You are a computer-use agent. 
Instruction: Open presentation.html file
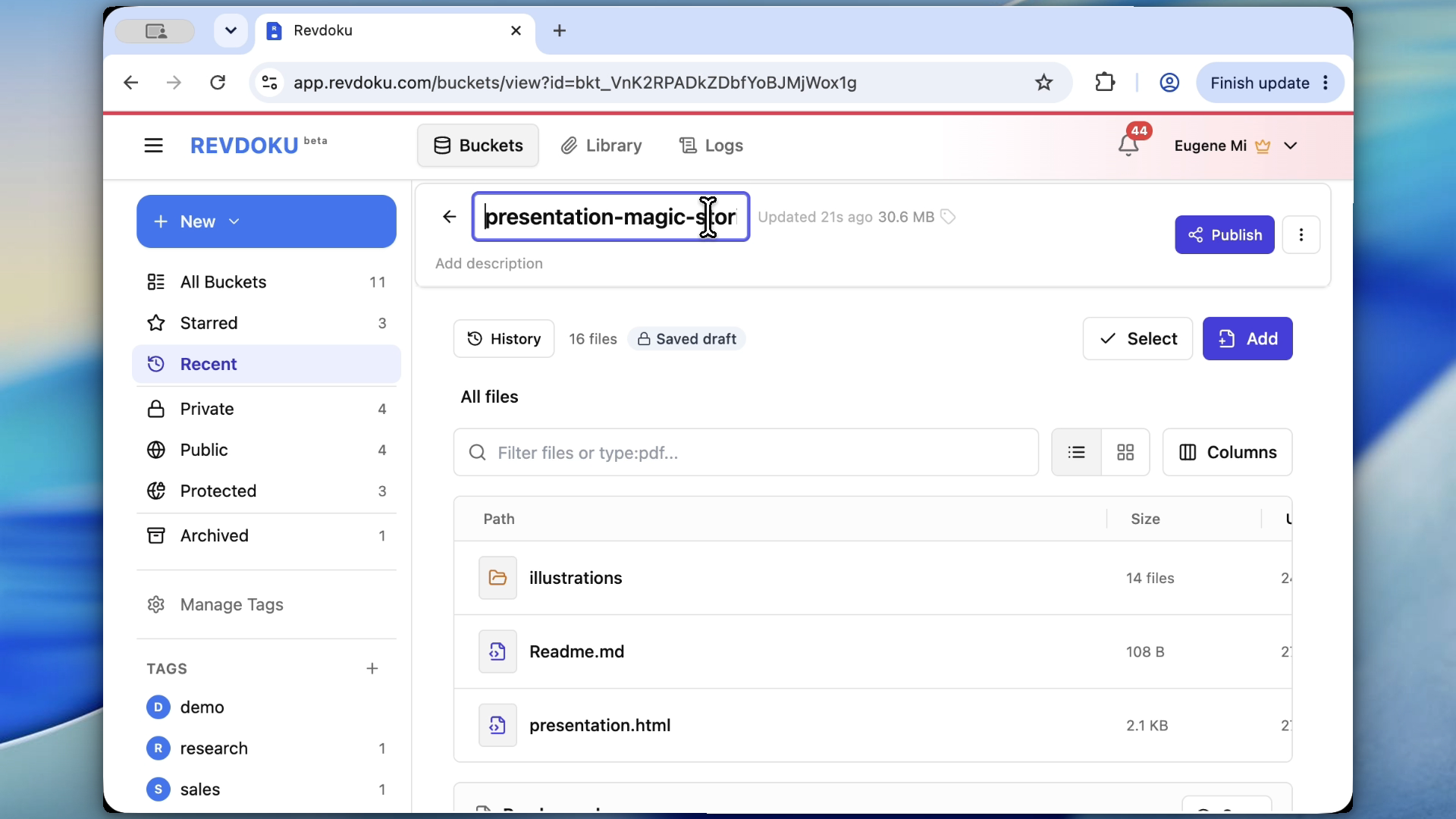tap(600, 725)
